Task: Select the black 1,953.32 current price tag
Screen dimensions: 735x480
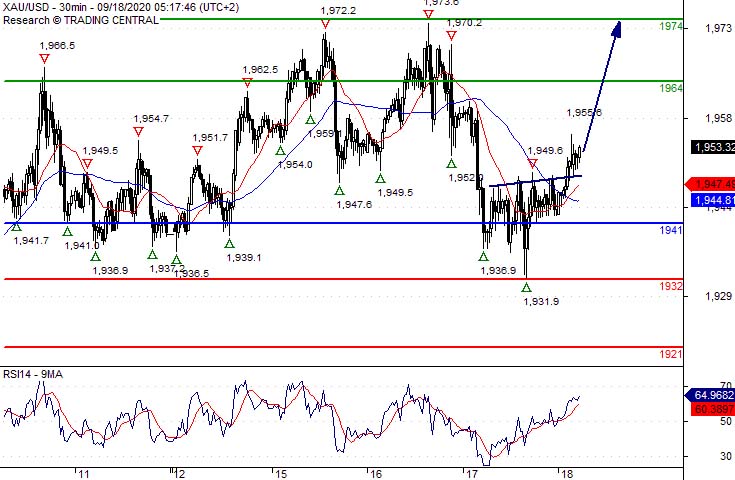Action: click(x=713, y=147)
